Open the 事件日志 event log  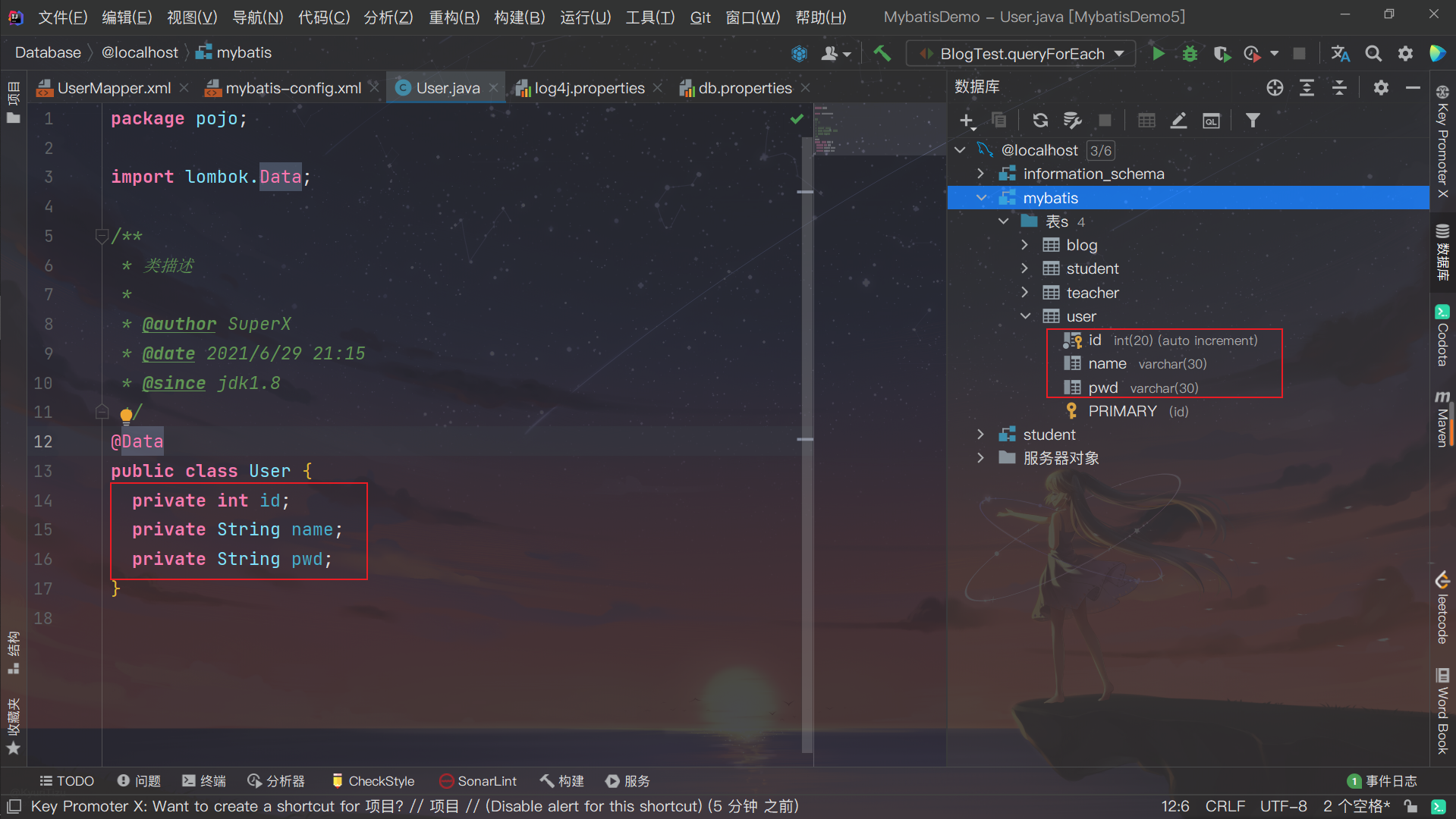pos(1382,781)
